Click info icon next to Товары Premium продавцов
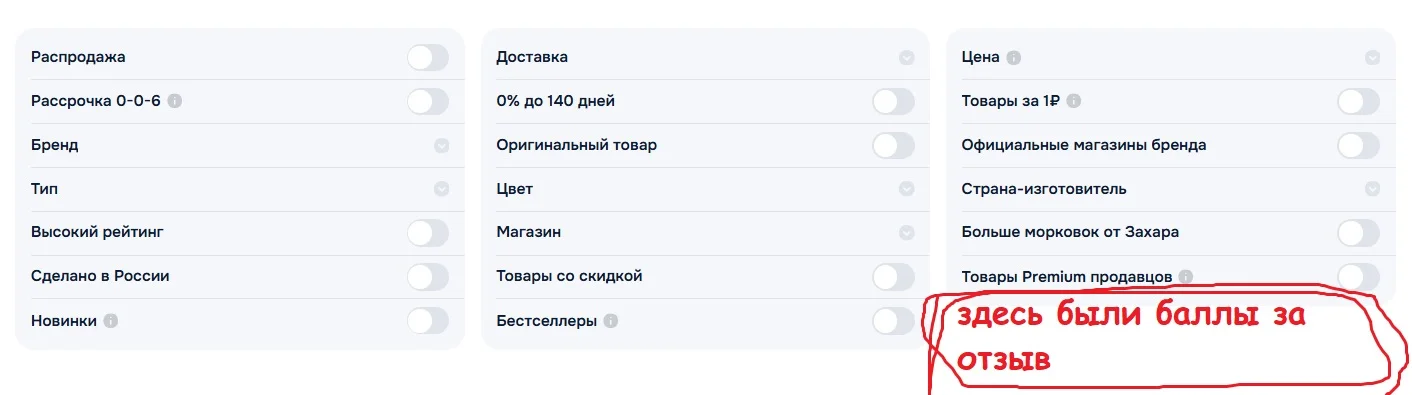The height and width of the screenshot is (395, 1412). [x=1185, y=276]
